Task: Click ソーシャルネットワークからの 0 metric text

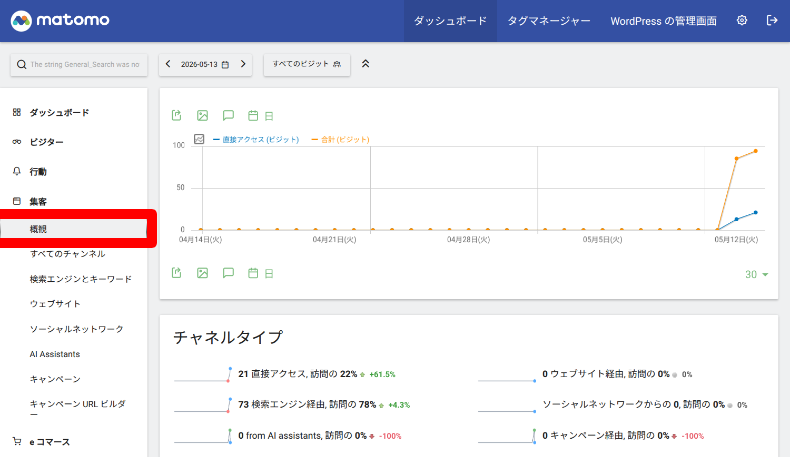Action: pos(633,405)
